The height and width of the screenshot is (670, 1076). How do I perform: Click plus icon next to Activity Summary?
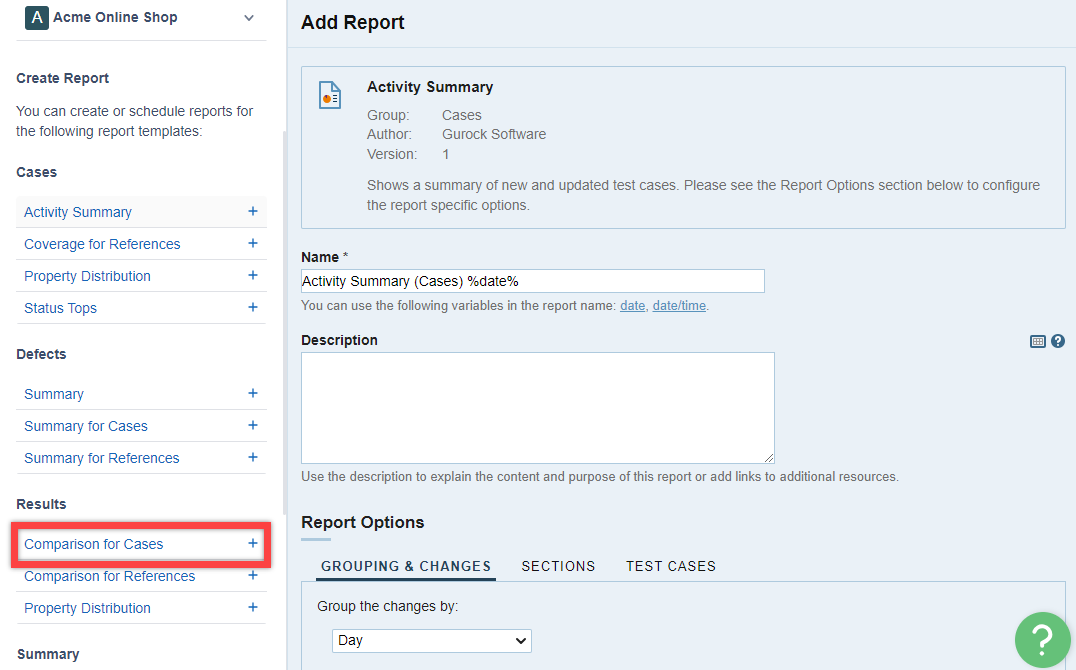coord(253,212)
